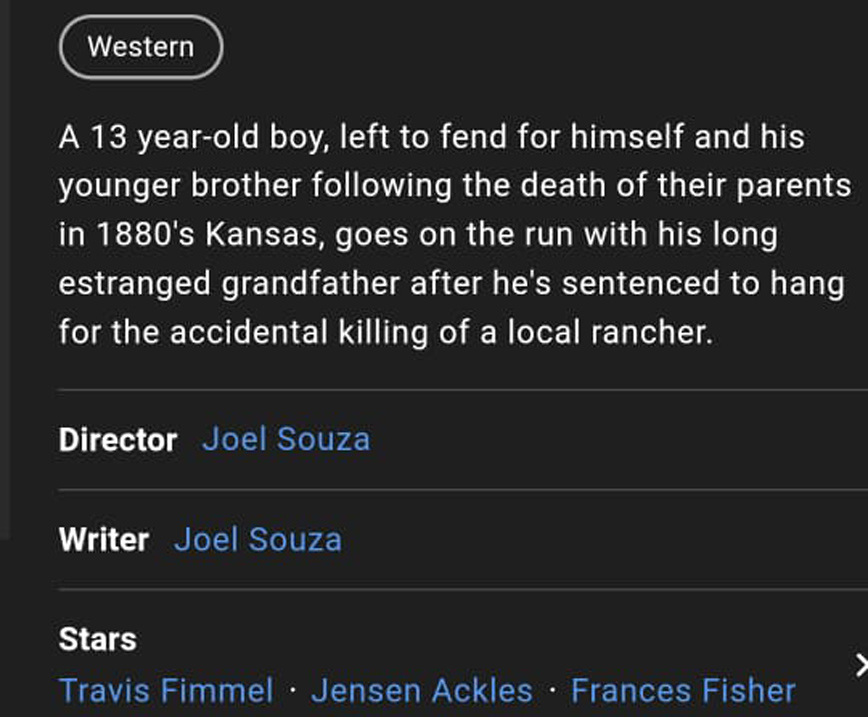Open writer Joel Souza's page

(x=258, y=539)
